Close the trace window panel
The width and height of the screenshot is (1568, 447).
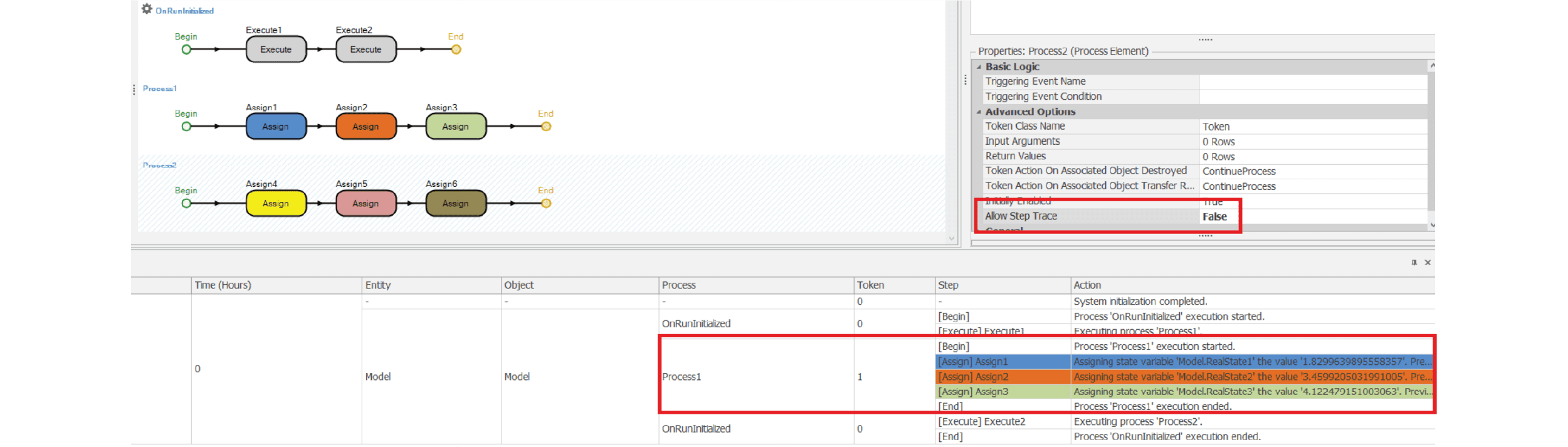point(1428,263)
